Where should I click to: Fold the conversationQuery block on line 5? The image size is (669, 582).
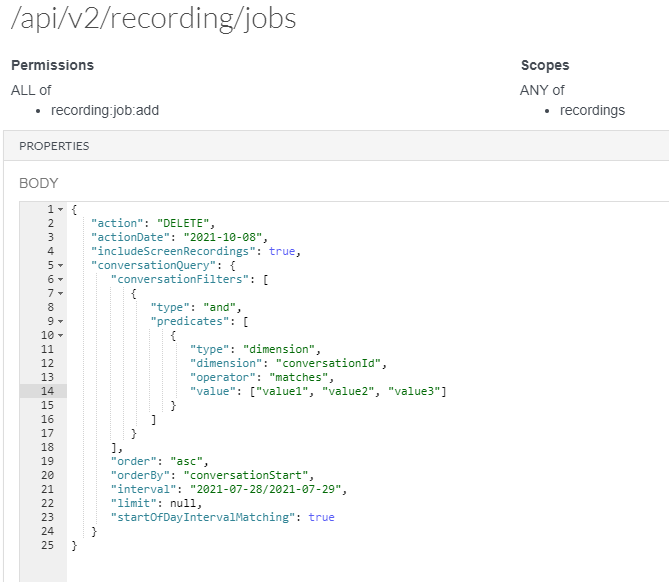(x=61, y=265)
